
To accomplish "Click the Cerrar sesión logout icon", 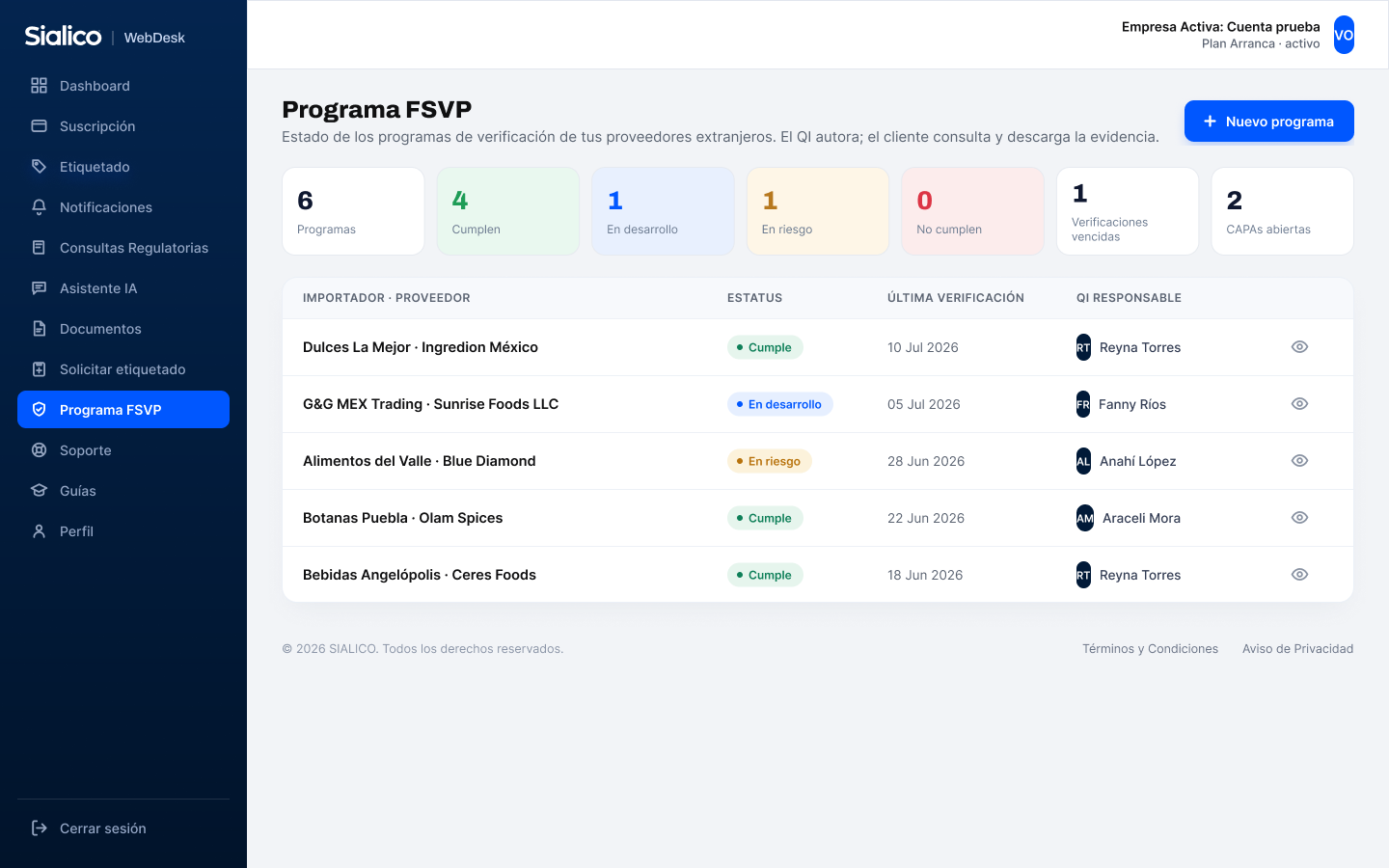I will [x=39, y=828].
